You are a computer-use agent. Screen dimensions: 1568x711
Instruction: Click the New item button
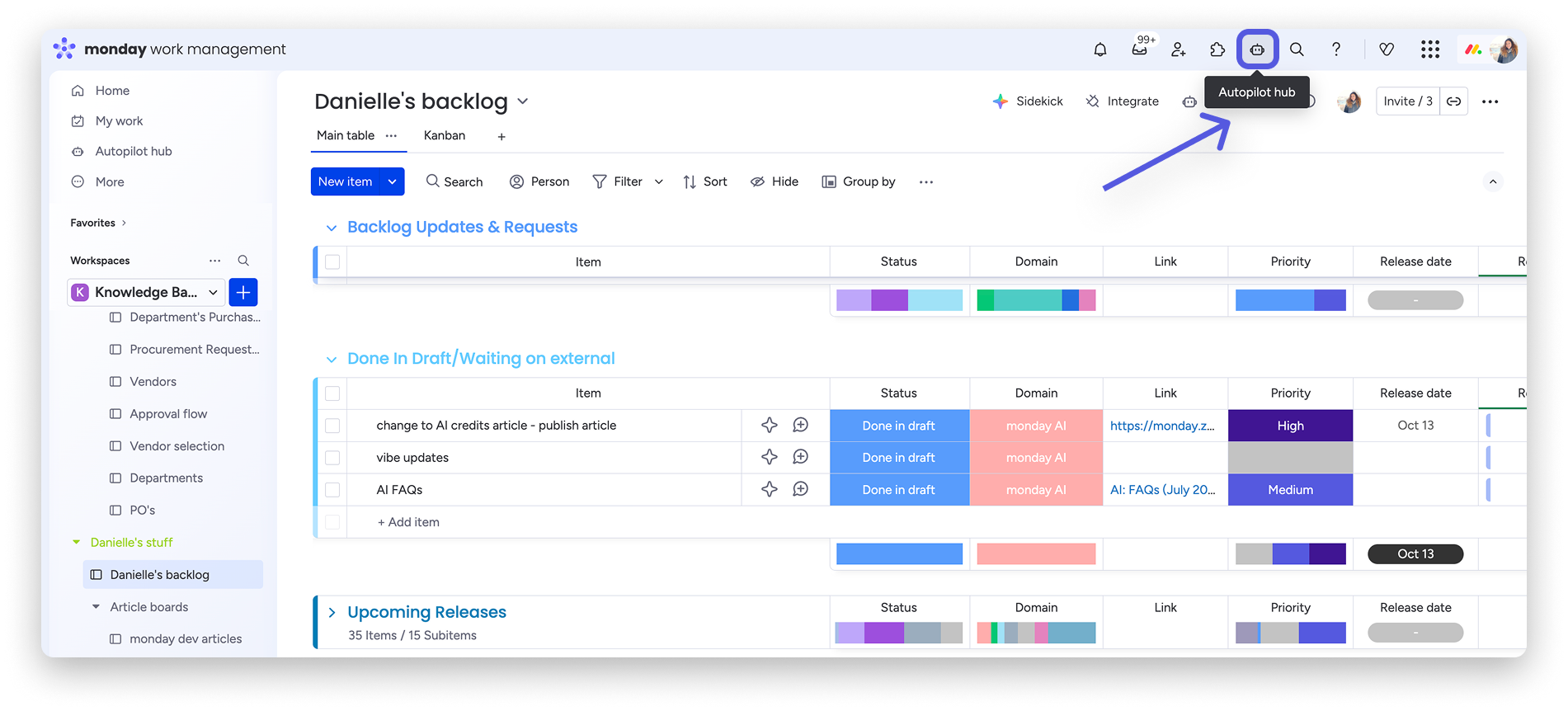345,181
